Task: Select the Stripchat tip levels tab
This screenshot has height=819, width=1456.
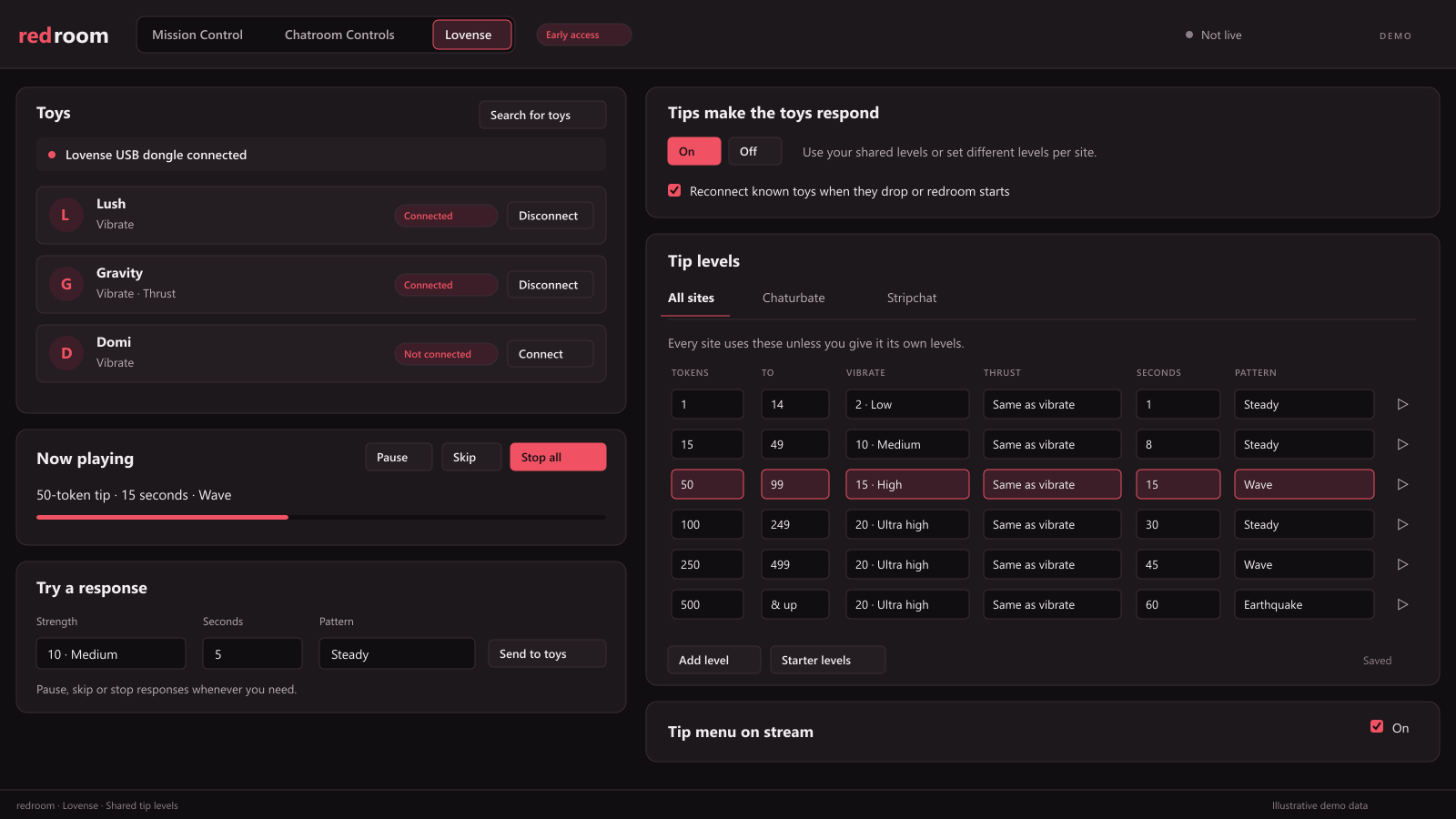Action: click(x=912, y=298)
